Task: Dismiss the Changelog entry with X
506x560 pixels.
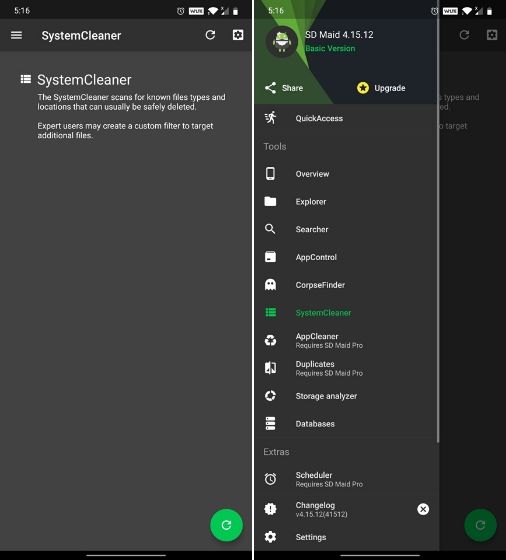Action: 423,509
